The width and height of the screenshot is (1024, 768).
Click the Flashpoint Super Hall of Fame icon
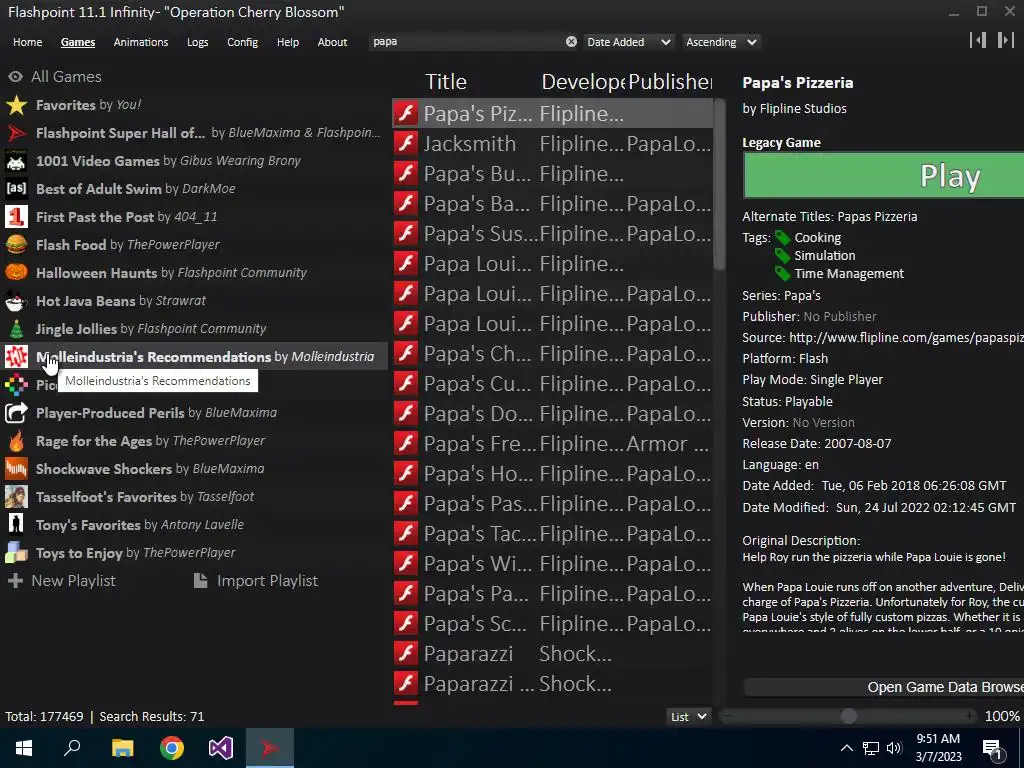[x=16, y=133]
